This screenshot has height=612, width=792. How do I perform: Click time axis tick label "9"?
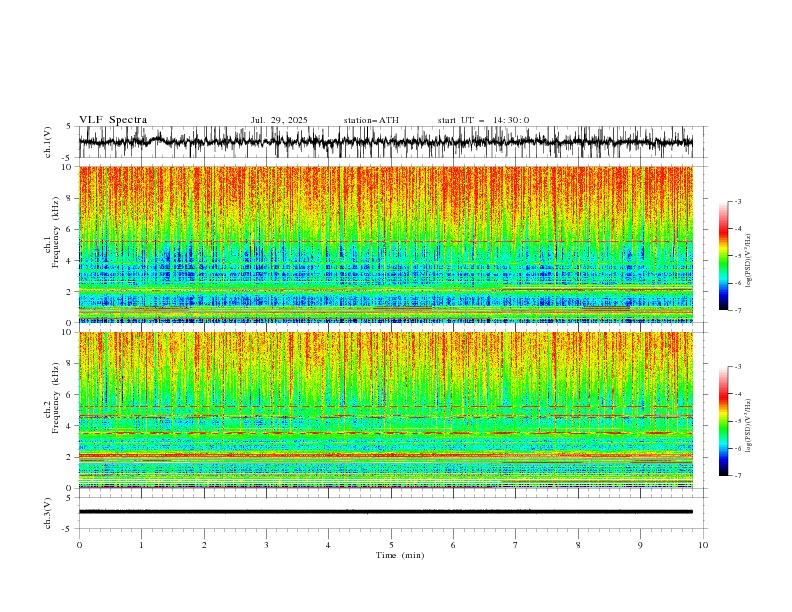pos(640,545)
